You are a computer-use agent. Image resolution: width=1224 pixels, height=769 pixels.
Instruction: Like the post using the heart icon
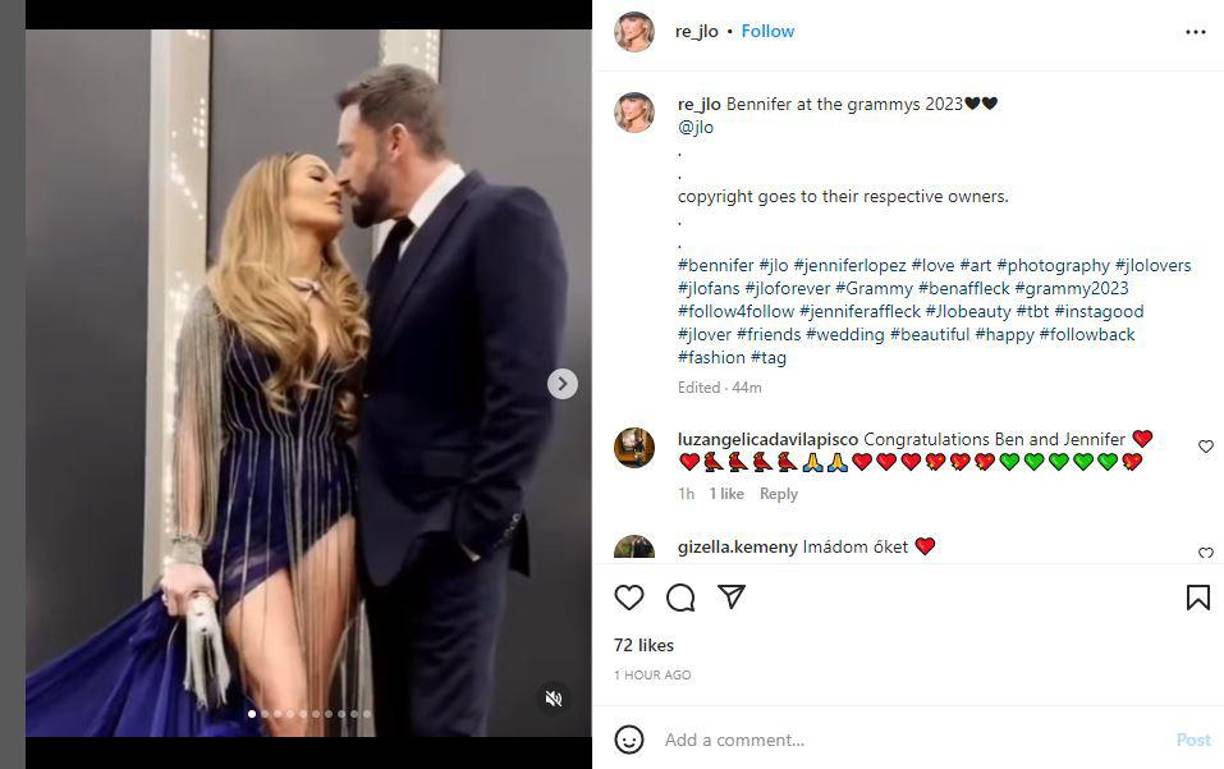[628, 597]
